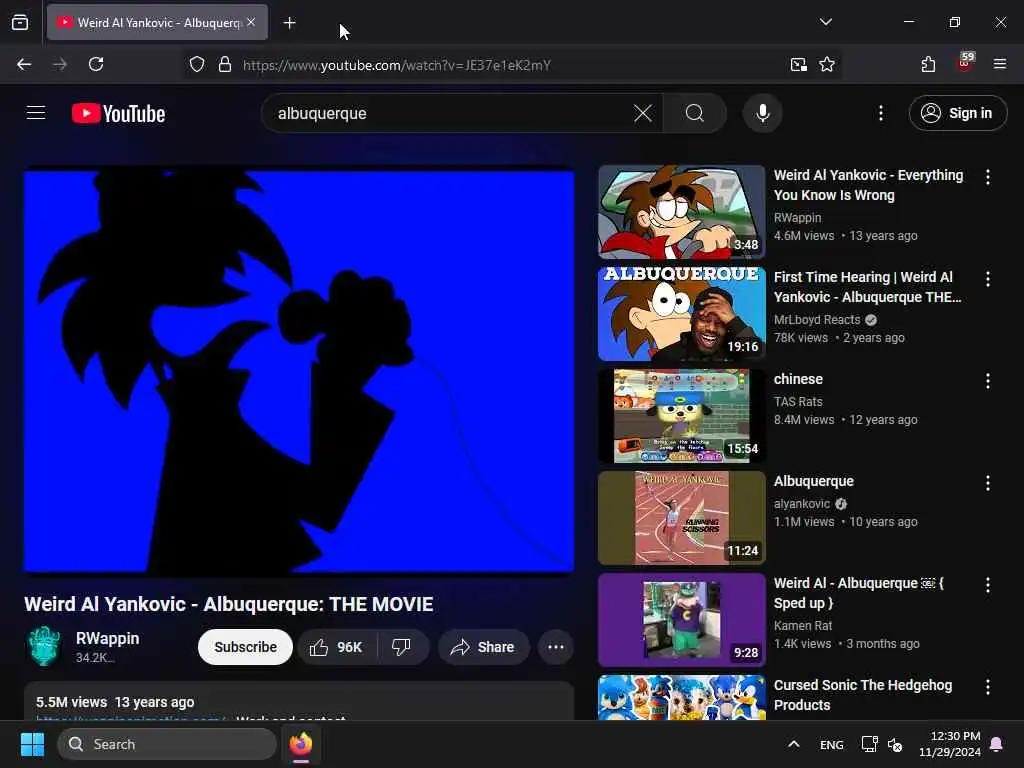Open ENG language switcher in tray

point(831,744)
